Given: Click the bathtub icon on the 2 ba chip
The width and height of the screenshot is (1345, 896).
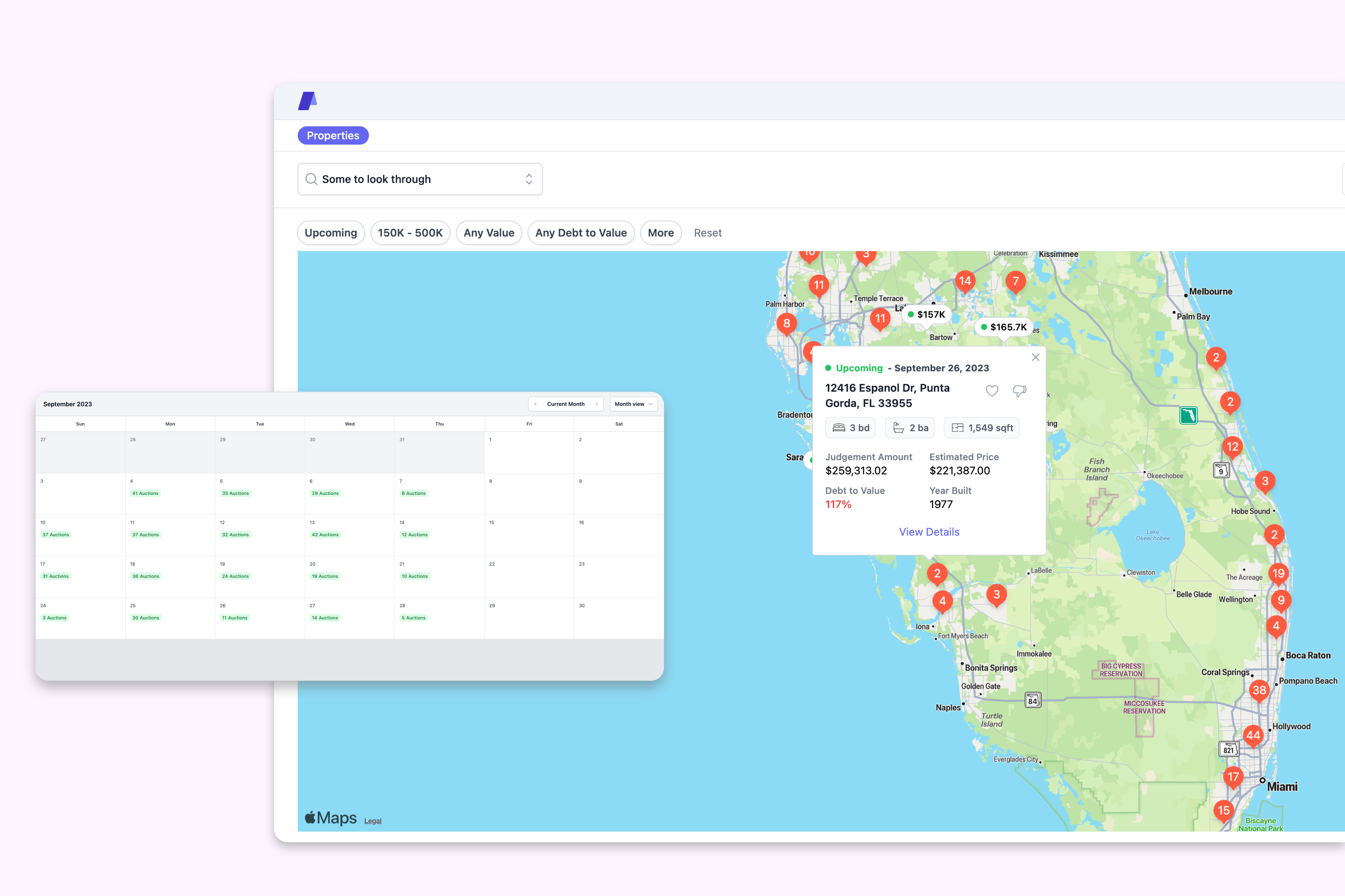Looking at the screenshot, I should point(897,428).
